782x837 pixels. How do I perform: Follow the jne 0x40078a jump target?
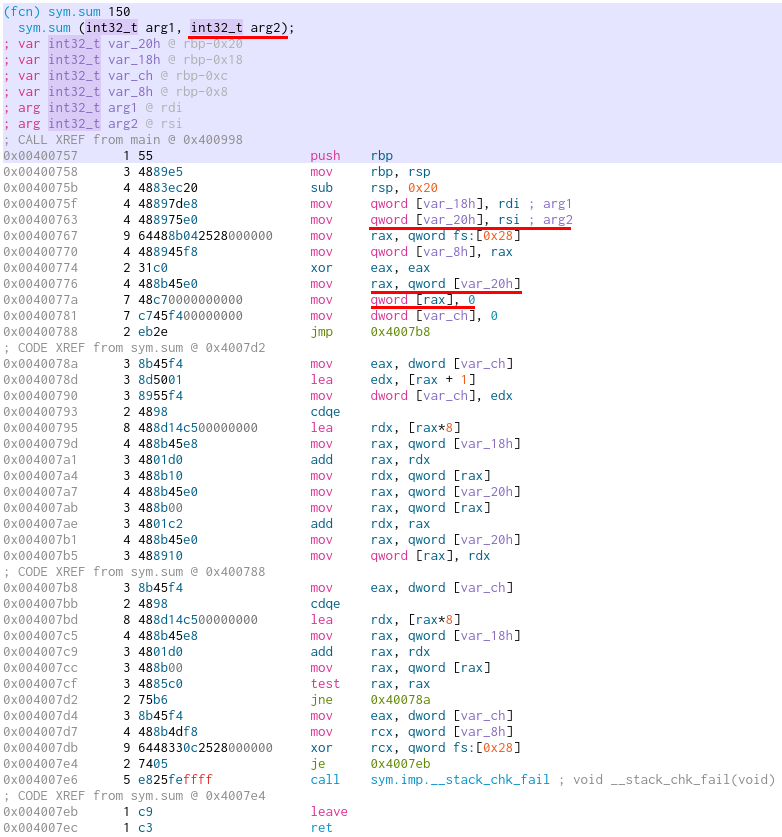coord(402,699)
